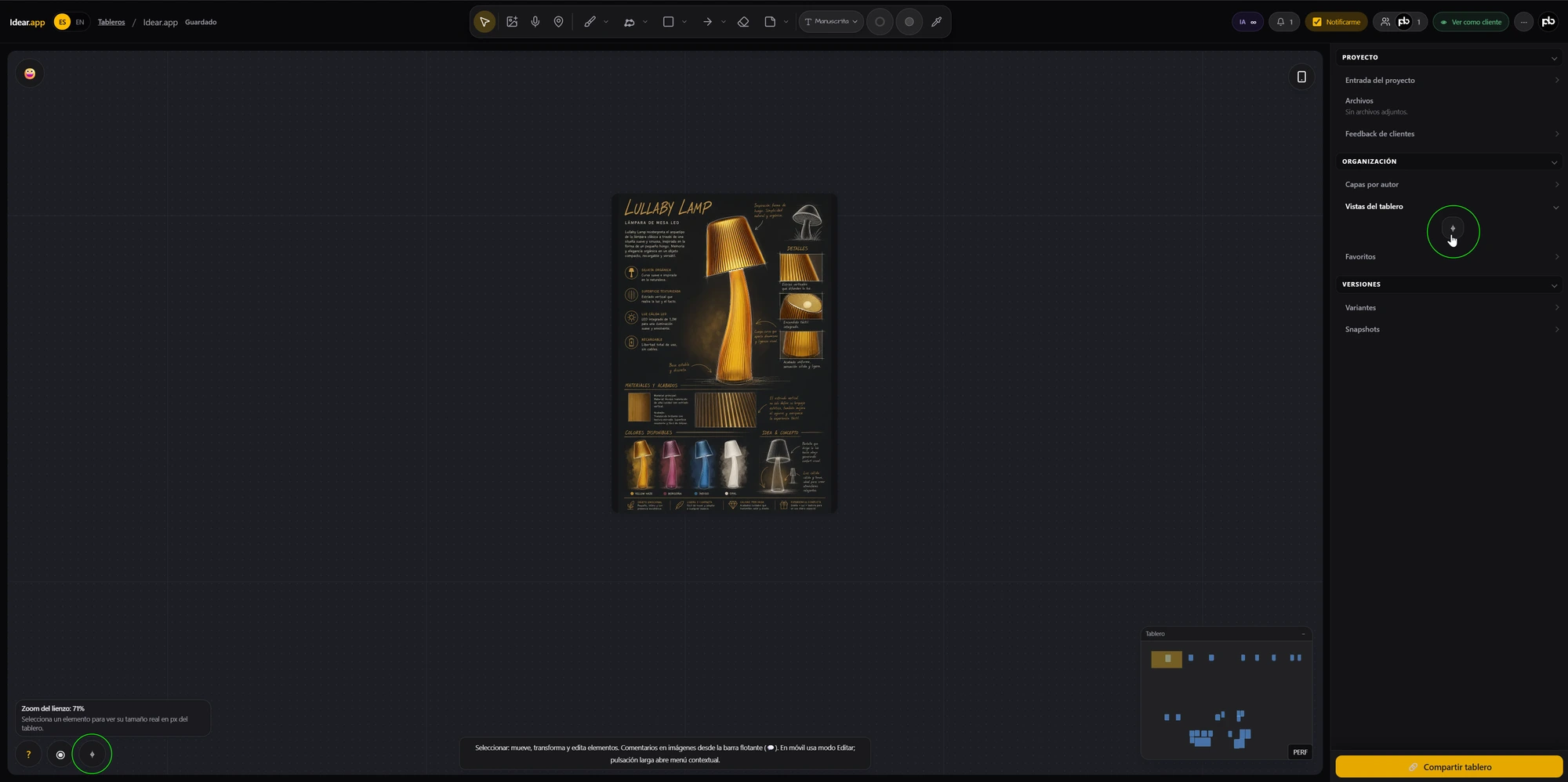Collapse the PROYECTO section header

point(1449,57)
